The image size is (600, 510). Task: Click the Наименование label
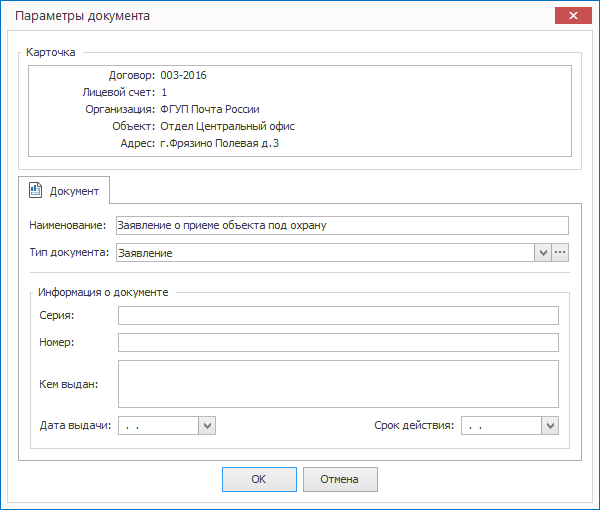68,225
